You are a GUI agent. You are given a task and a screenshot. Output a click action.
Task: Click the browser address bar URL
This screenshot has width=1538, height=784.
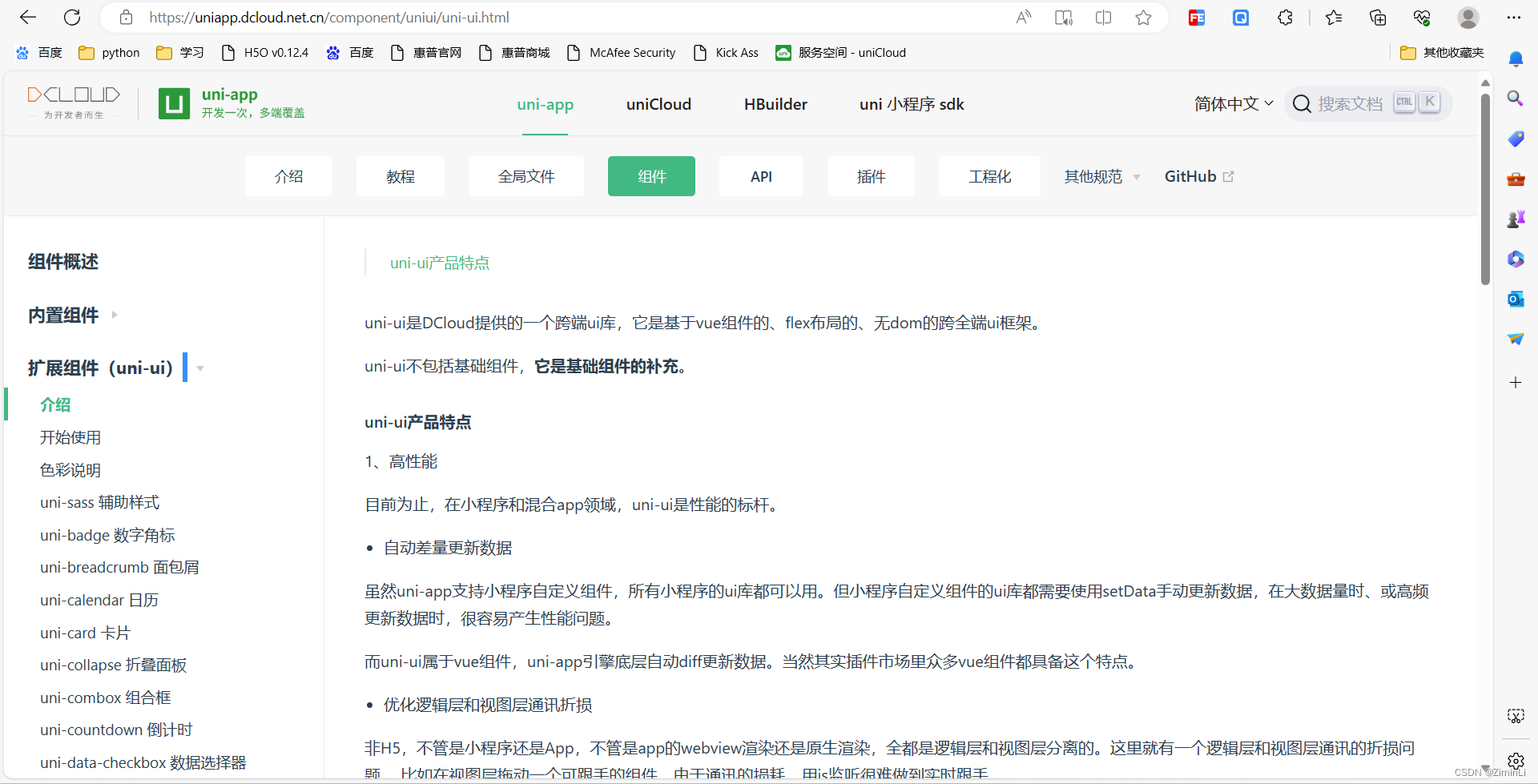329,18
